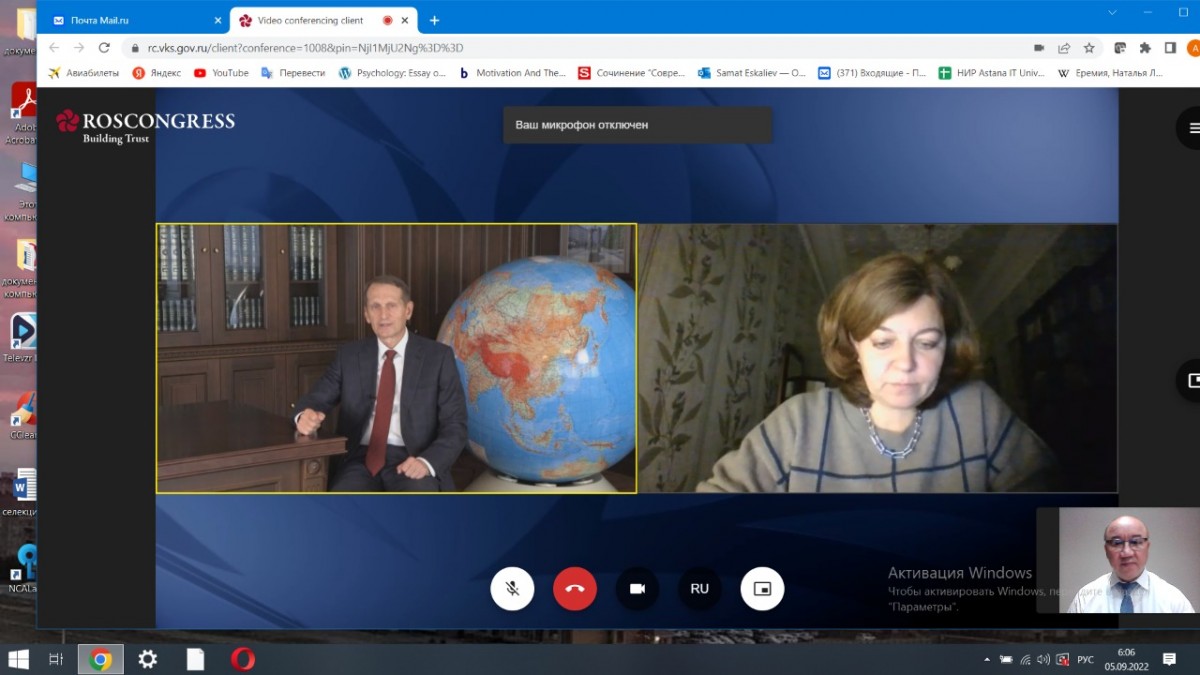The image size is (1200, 675).
Task: Open the RU language selector
Action: pos(699,589)
